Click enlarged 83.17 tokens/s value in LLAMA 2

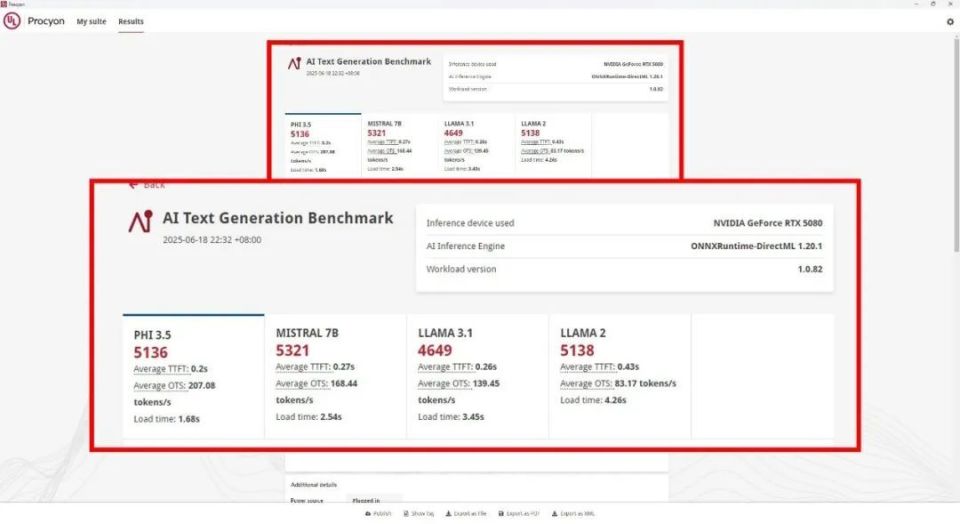(645, 384)
